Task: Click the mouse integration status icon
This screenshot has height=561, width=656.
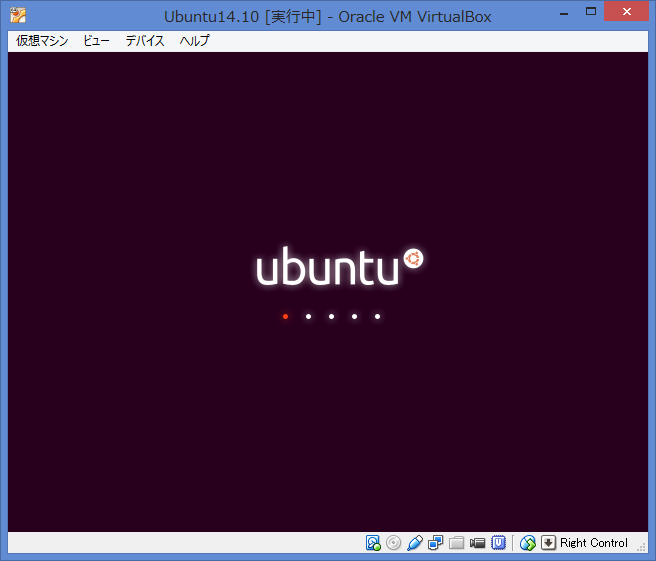Action: (x=528, y=543)
